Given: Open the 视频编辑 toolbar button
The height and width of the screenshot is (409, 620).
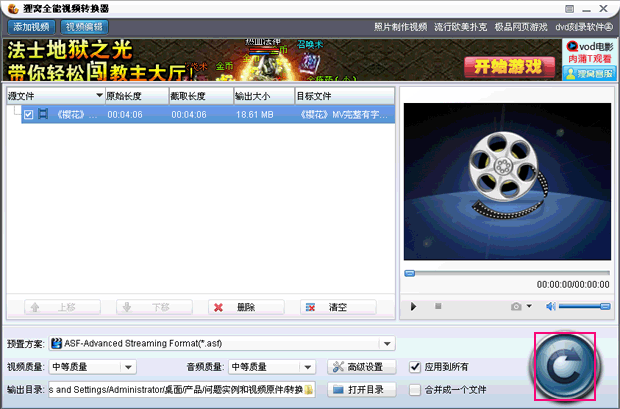Looking at the screenshot, I should (x=84, y=27).
